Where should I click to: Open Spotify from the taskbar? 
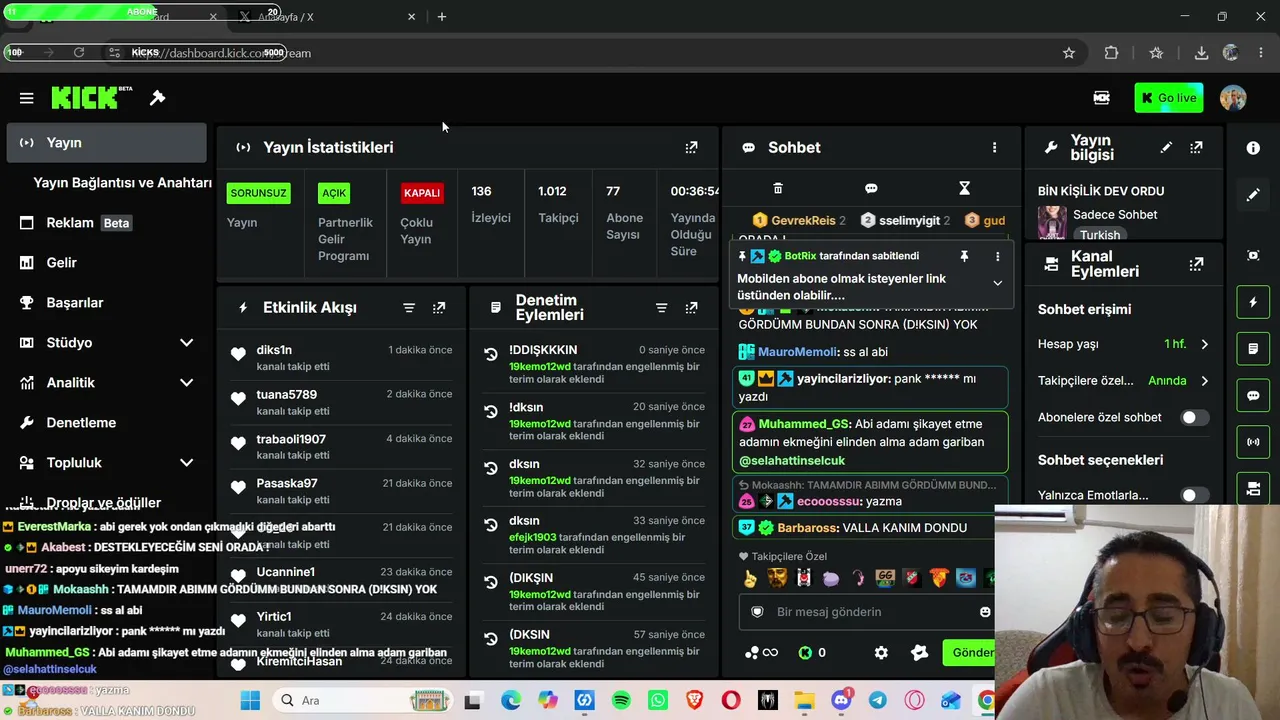click(621, 701)
